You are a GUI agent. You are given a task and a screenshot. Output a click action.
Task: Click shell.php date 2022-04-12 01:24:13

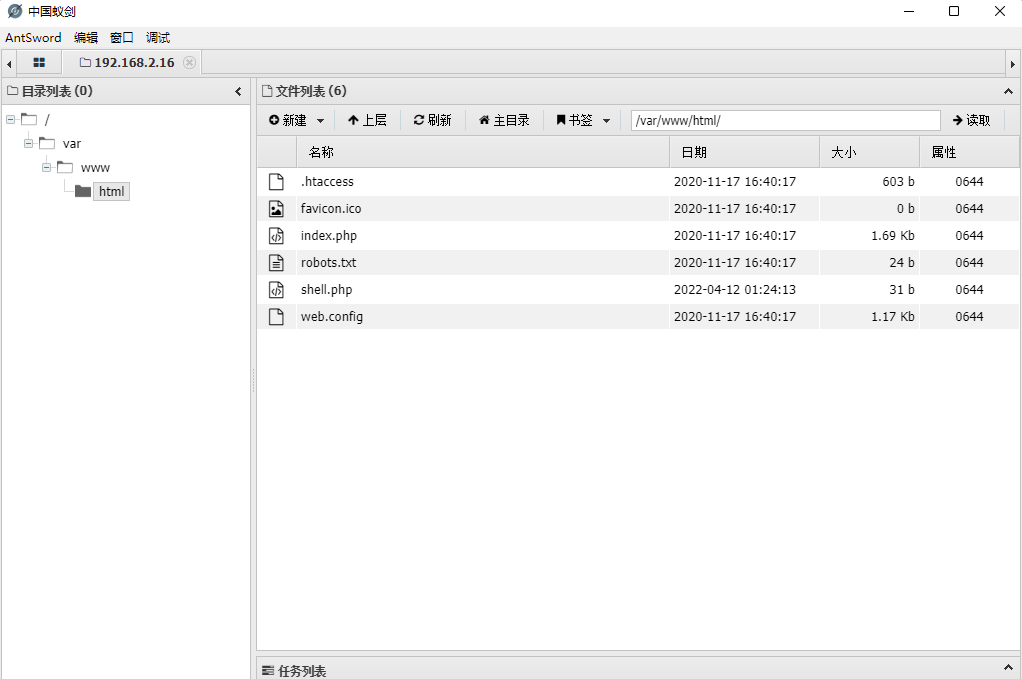pyautogui.click(x=735, y=290)
